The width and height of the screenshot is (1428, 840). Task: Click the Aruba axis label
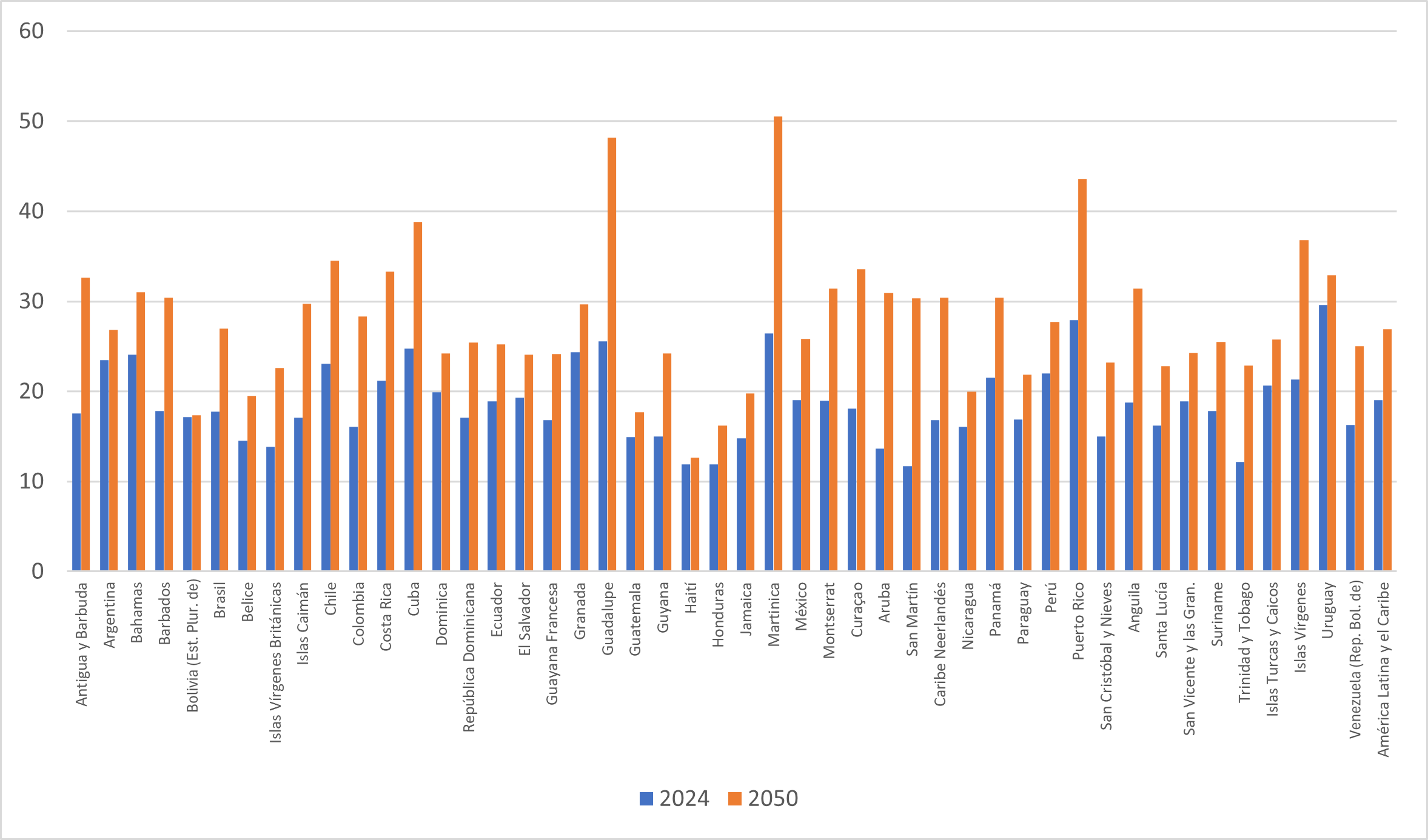tap(884, 602)
